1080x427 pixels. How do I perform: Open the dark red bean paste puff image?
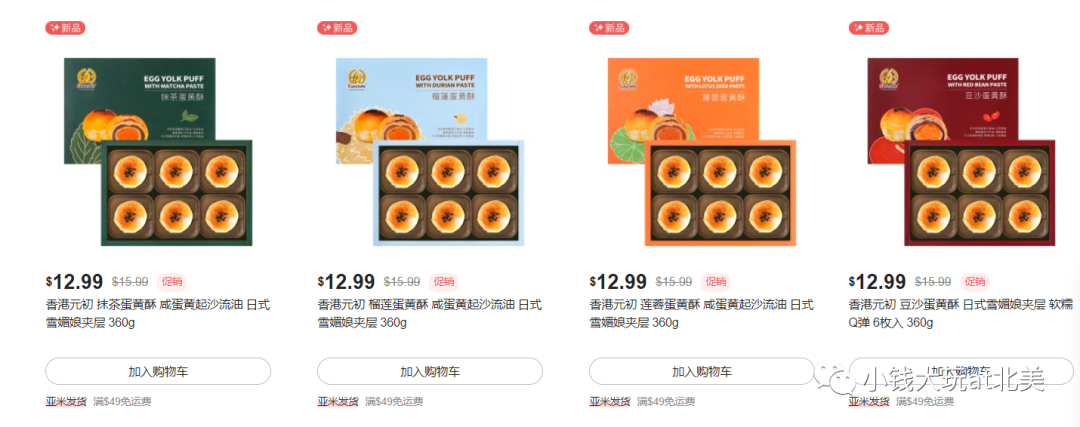click(962, 152)
